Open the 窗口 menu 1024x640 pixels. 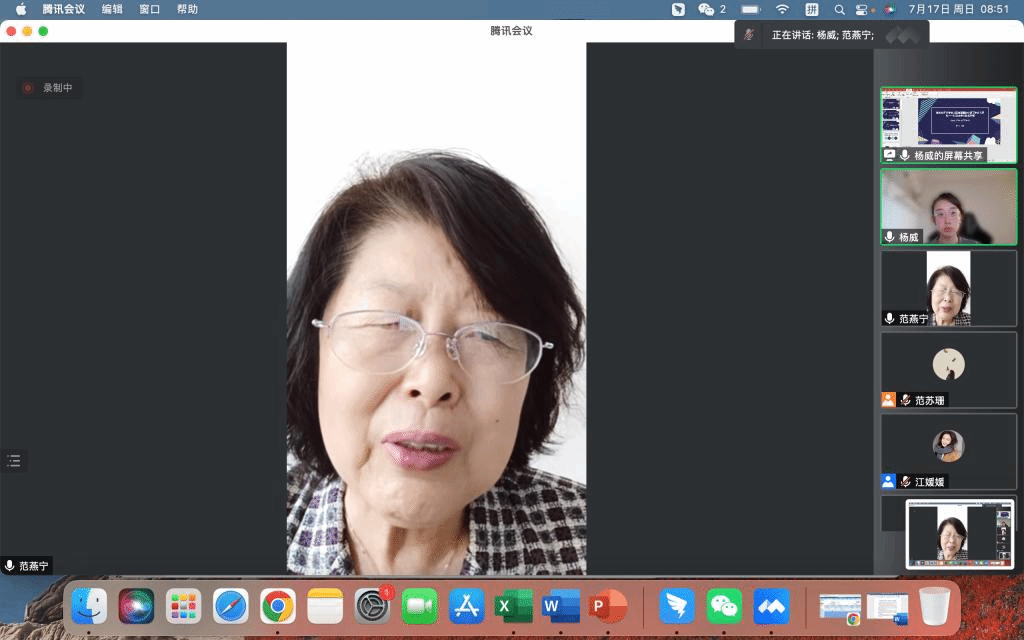coord(150,9)
